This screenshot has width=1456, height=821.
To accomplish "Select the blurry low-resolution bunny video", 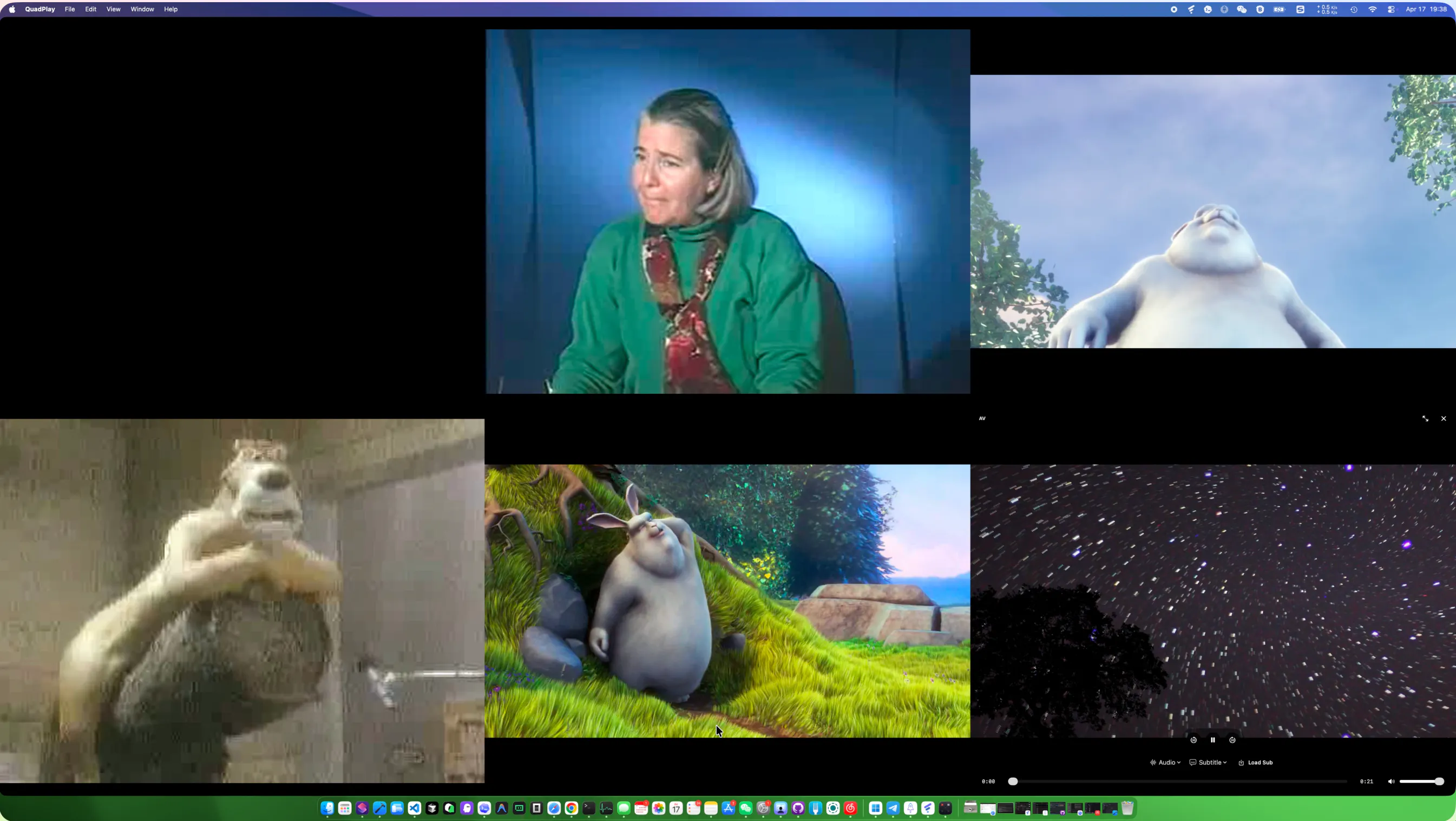I will coord(242,601).
